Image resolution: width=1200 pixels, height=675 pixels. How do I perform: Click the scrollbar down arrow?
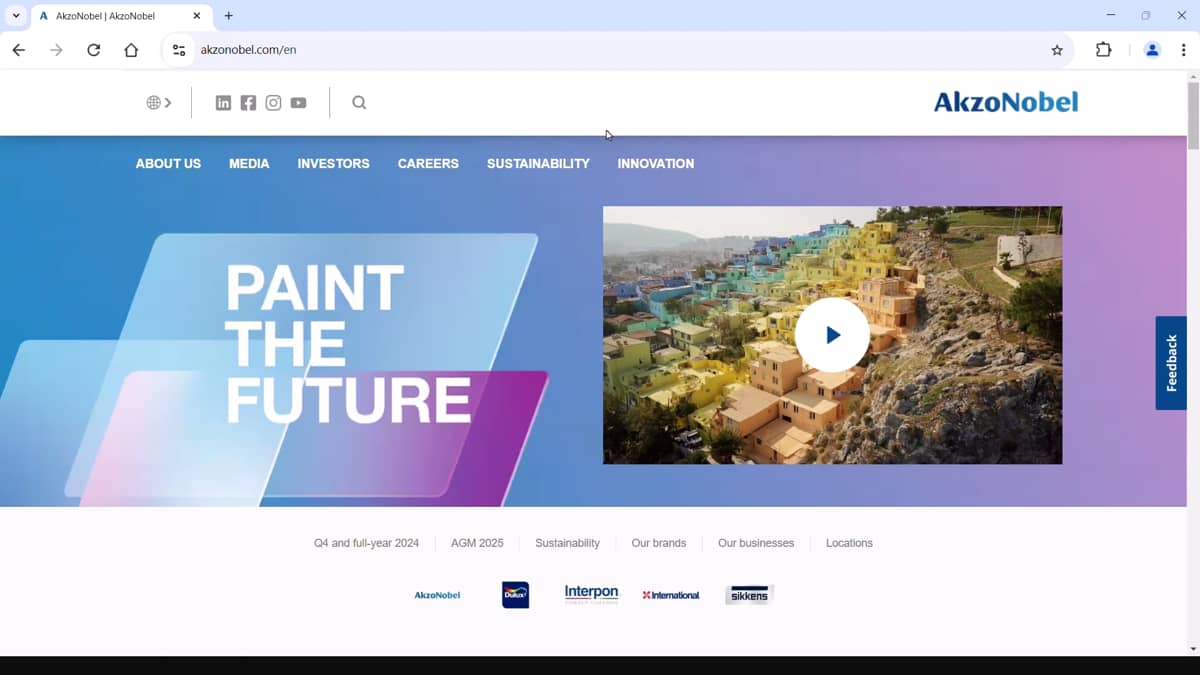pyautogui.click(x=1193, y=649)
